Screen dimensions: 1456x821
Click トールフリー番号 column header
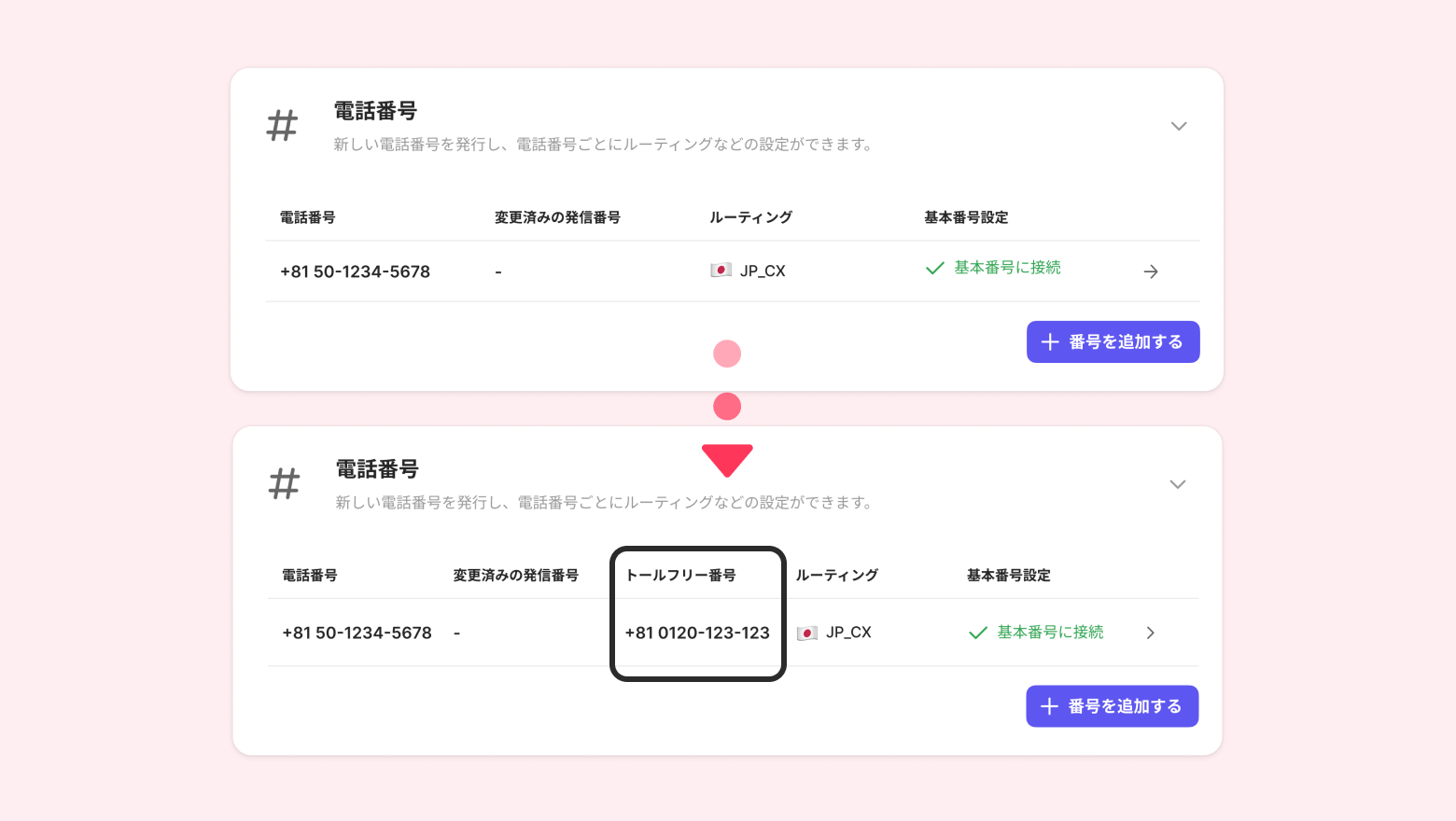680,576
